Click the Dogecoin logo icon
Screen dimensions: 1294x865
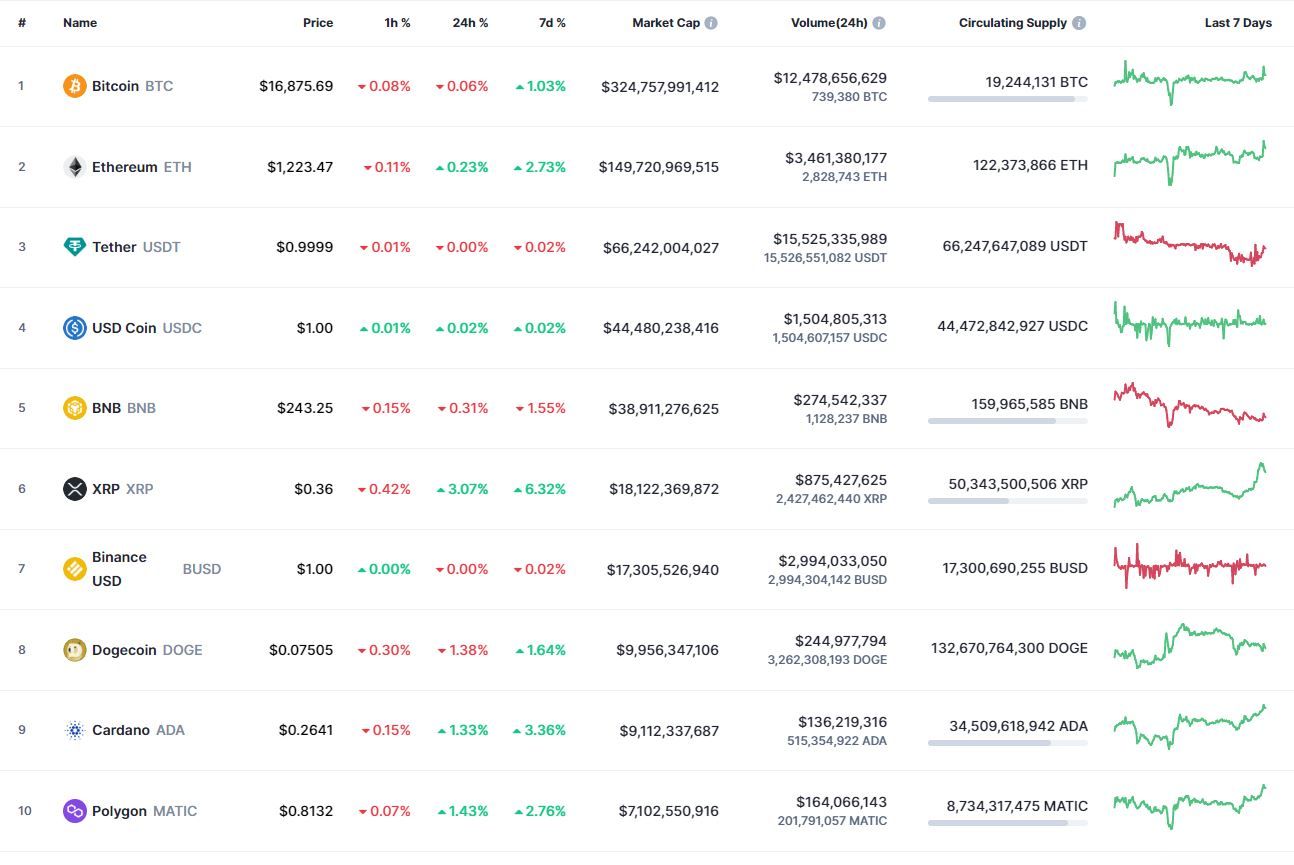(75, 650)
